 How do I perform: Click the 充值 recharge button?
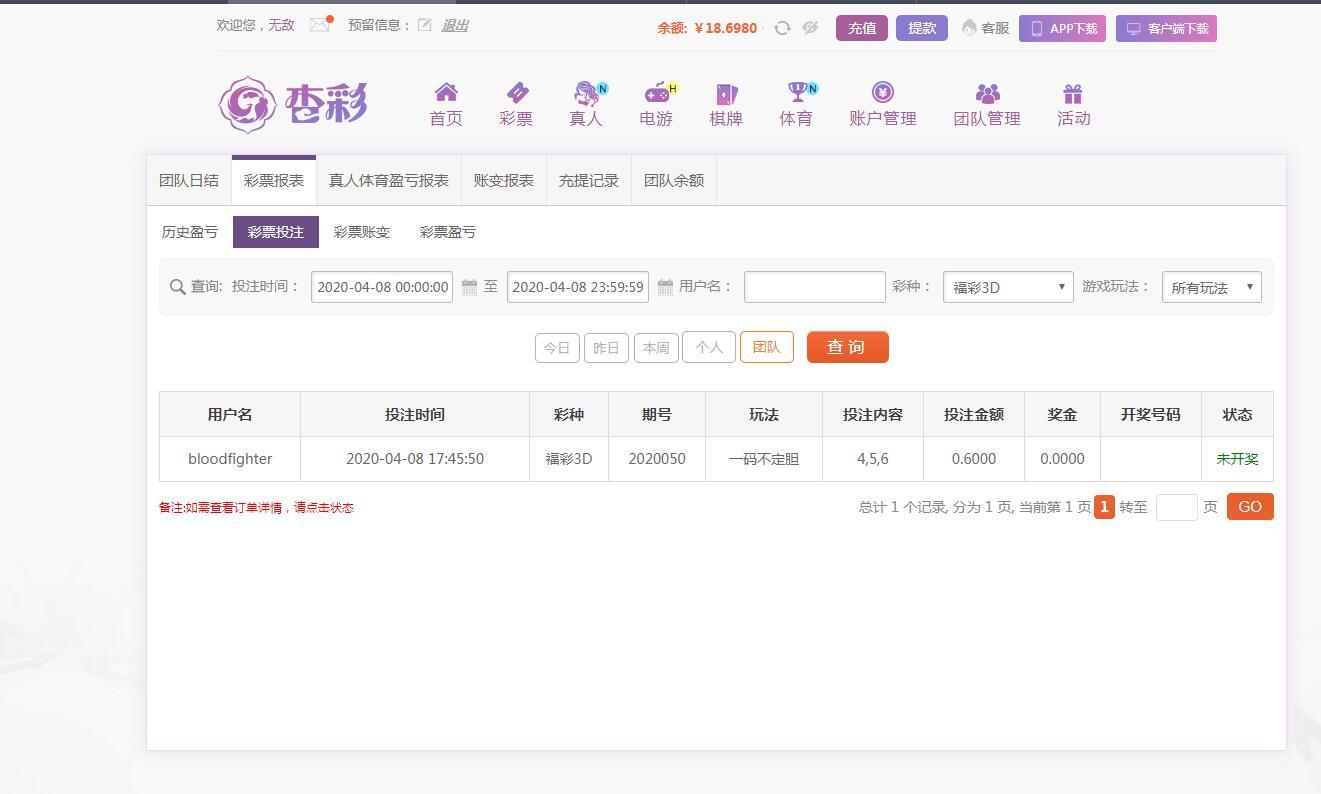pos(862,28)
